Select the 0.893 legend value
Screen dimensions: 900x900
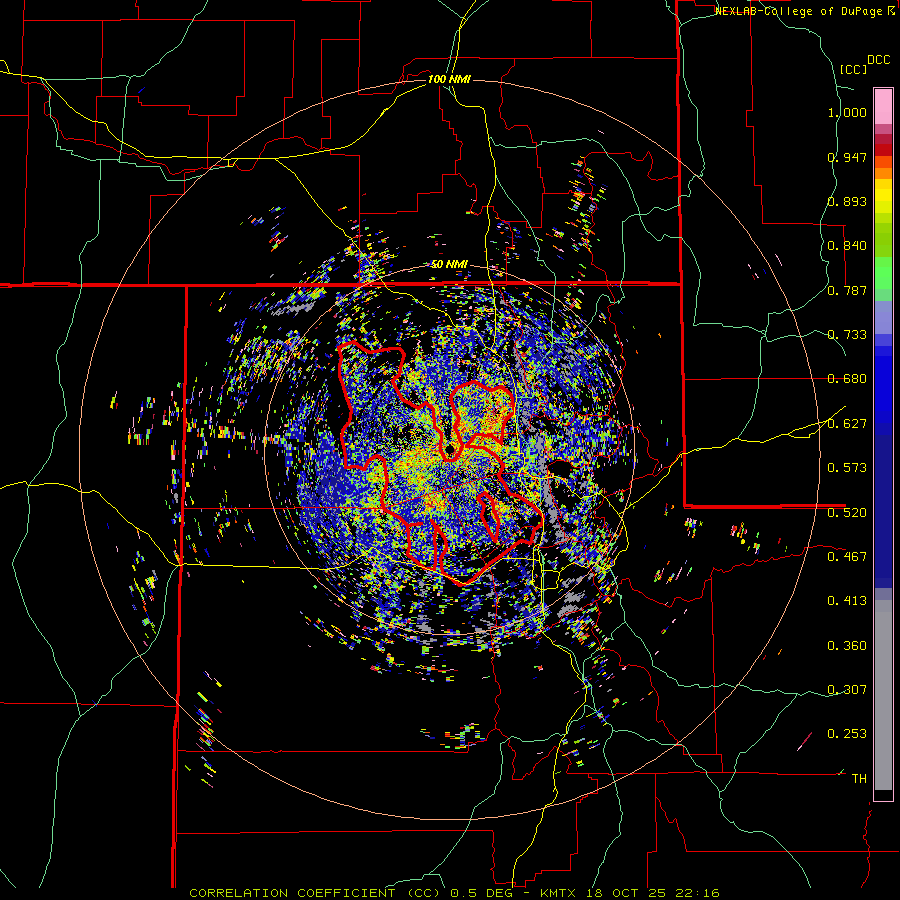click(847, 201)
